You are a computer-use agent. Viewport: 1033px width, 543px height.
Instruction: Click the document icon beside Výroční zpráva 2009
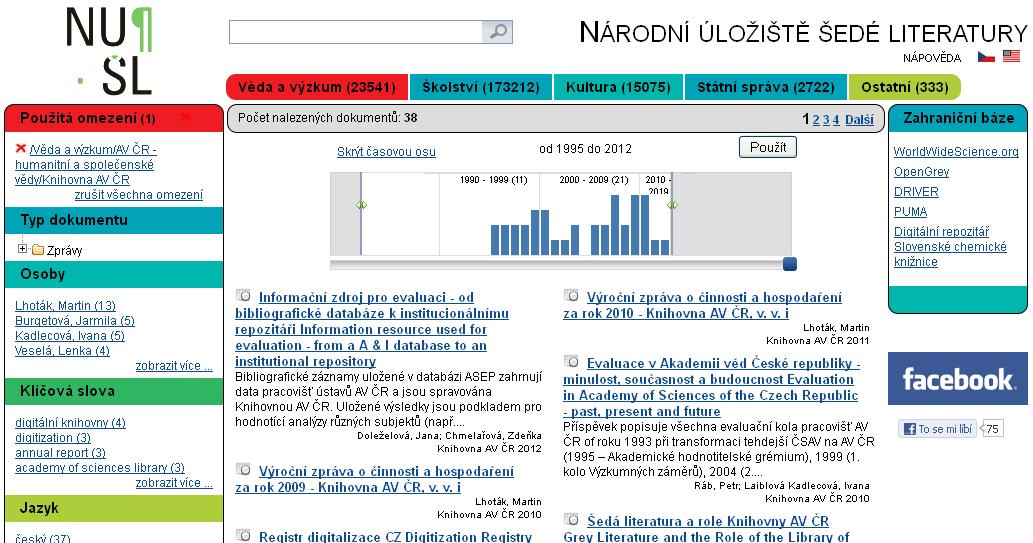click(x=244, y=469)
